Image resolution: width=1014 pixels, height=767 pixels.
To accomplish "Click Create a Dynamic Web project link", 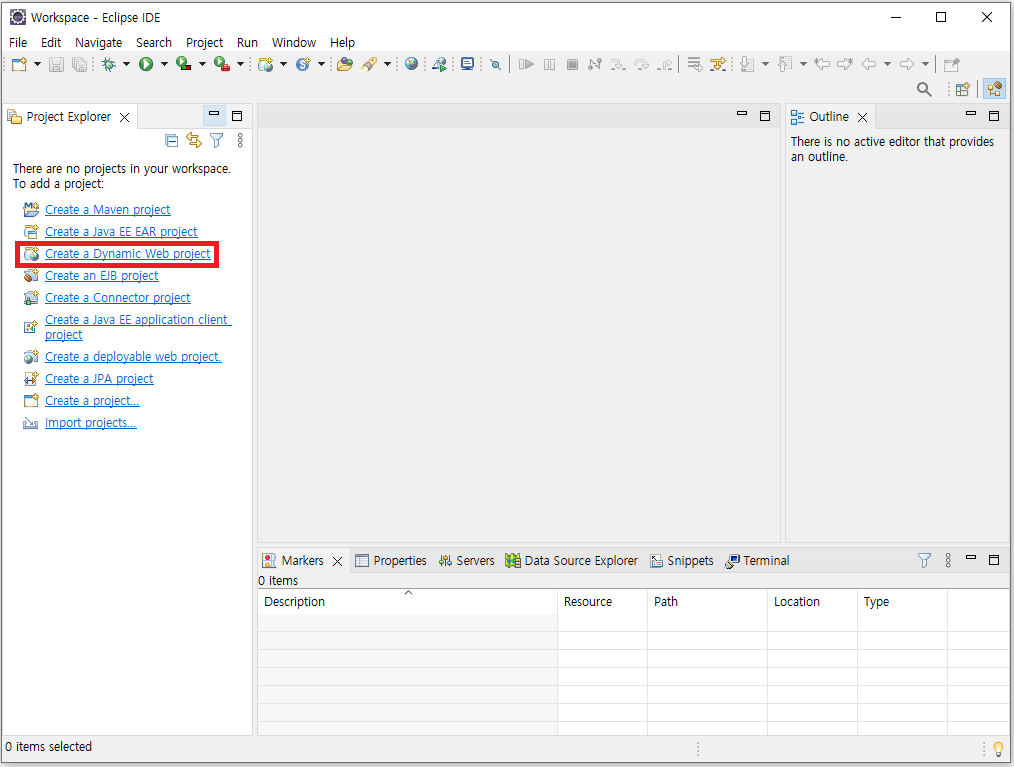I will (127, 254).
